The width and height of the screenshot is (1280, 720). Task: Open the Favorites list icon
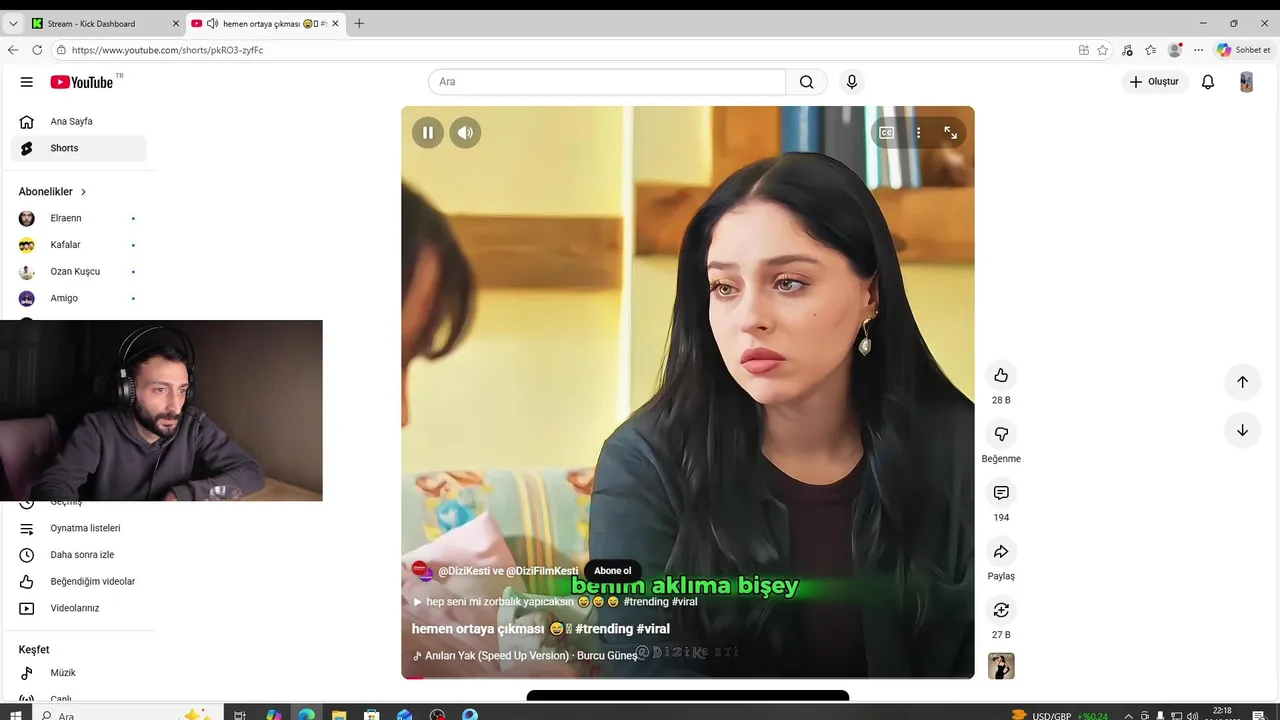[x=1151, y=50]
